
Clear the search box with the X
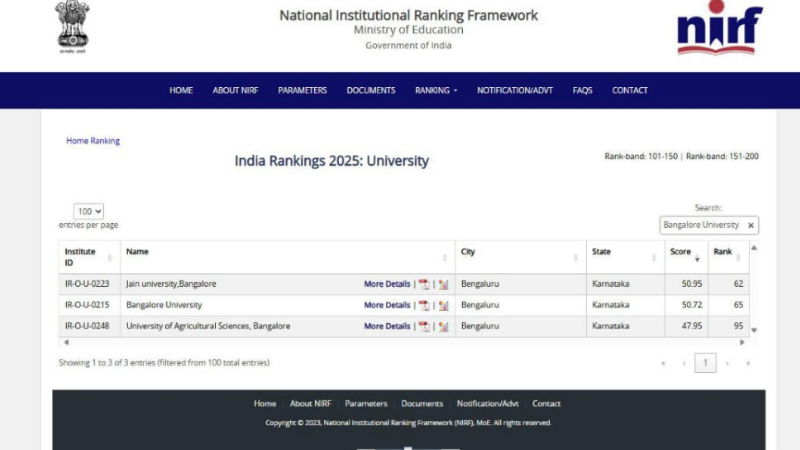click(751, 225)
